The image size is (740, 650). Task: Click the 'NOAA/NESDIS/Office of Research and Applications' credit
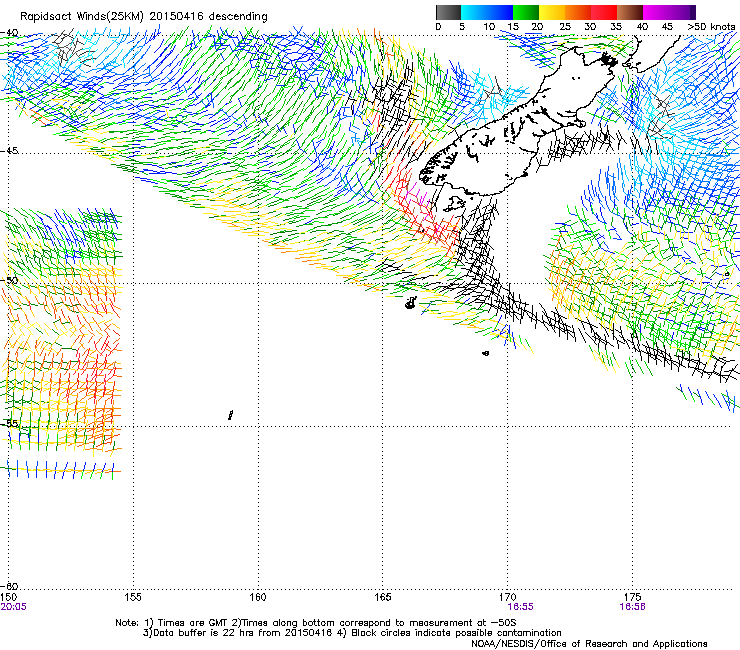tap(589, 643)
